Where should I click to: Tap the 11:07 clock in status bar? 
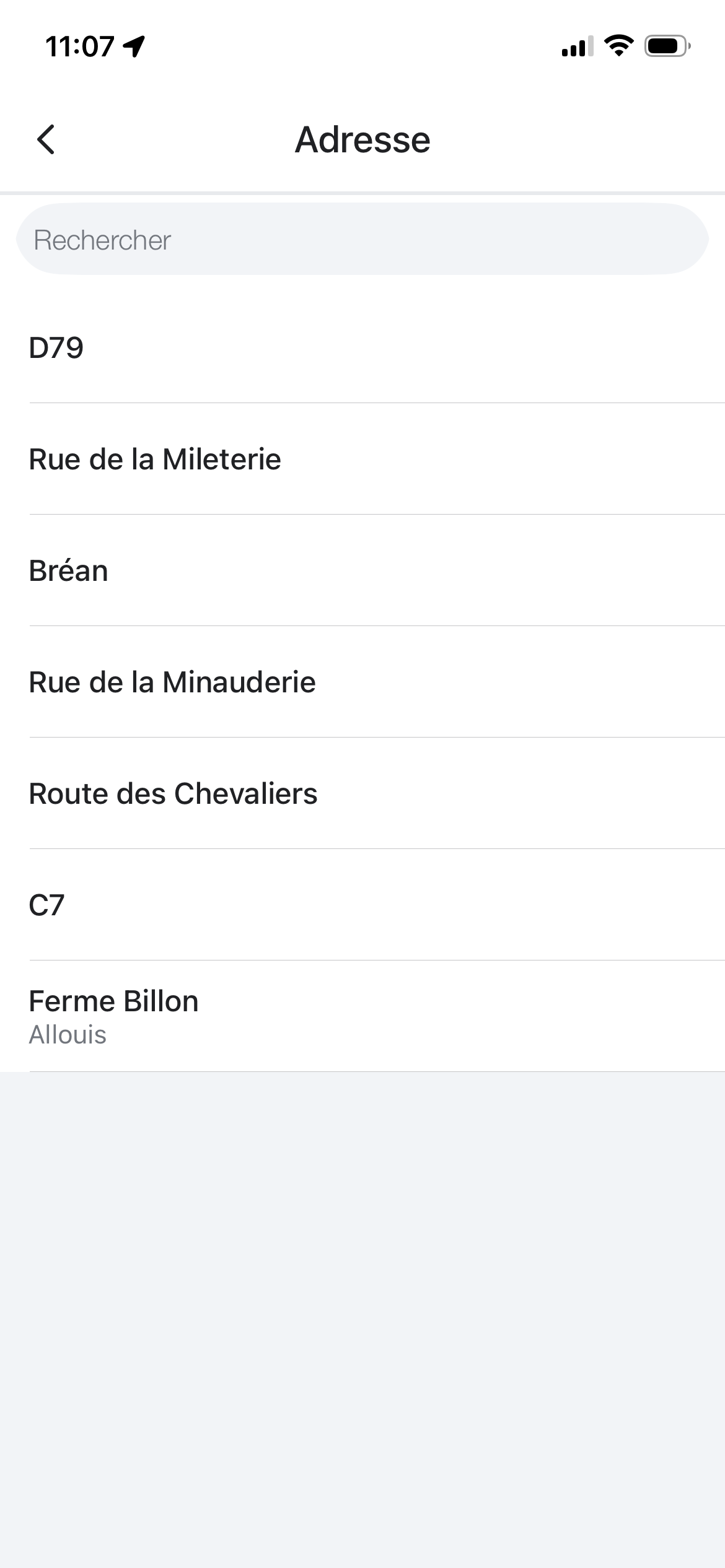coord(80,46)
